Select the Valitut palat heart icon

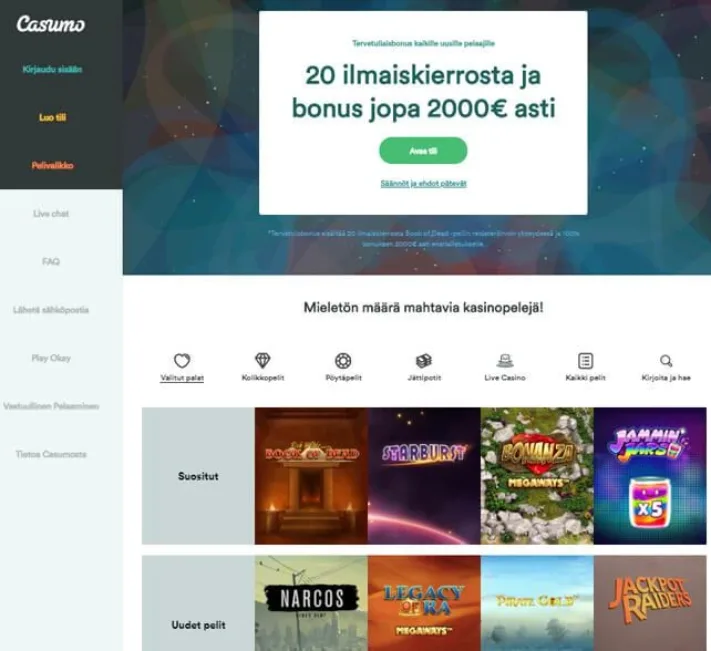(x=182, y=361)
